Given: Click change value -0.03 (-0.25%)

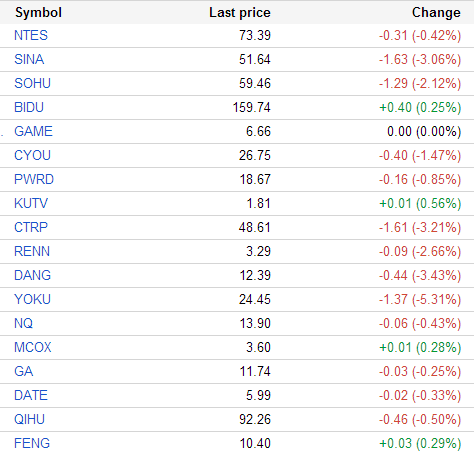Looking at the screenshot, I should tap(420, 371).
